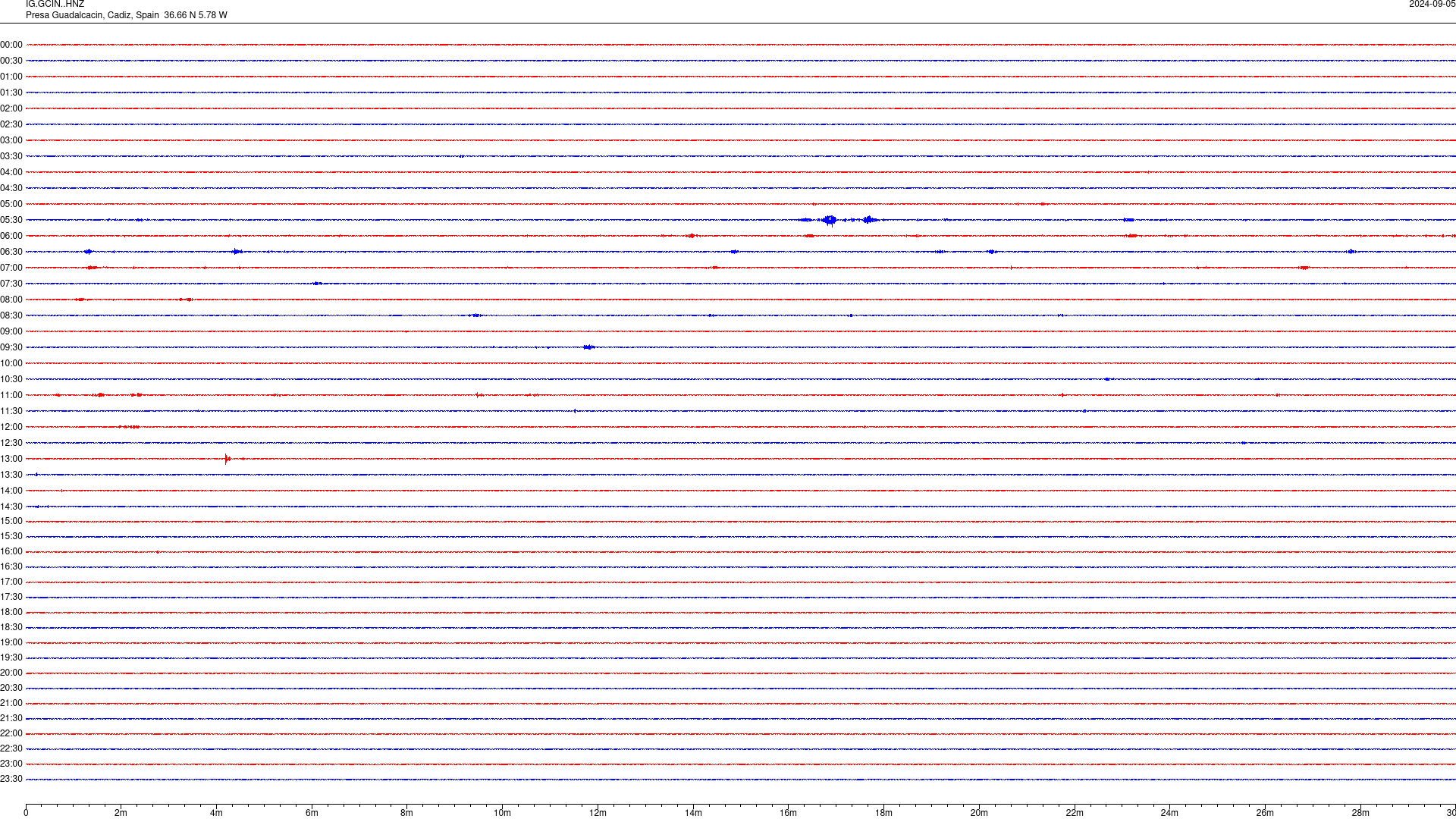Click the largest seismic burst on 05:30 trace
1456x819 pixels.
pos(829,220)
